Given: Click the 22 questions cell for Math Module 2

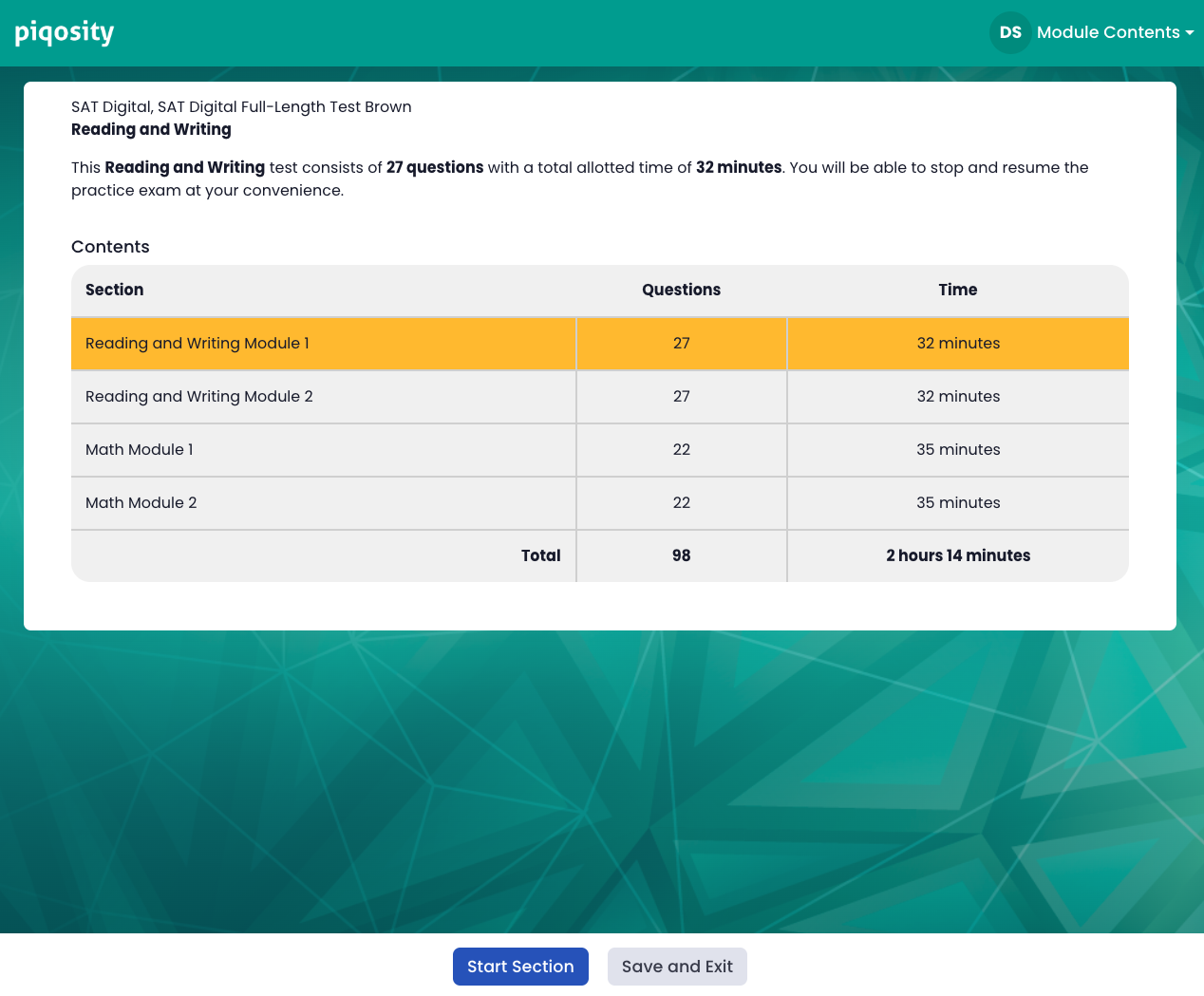Looking at the screenshot, I should click(x=682, y=503).
